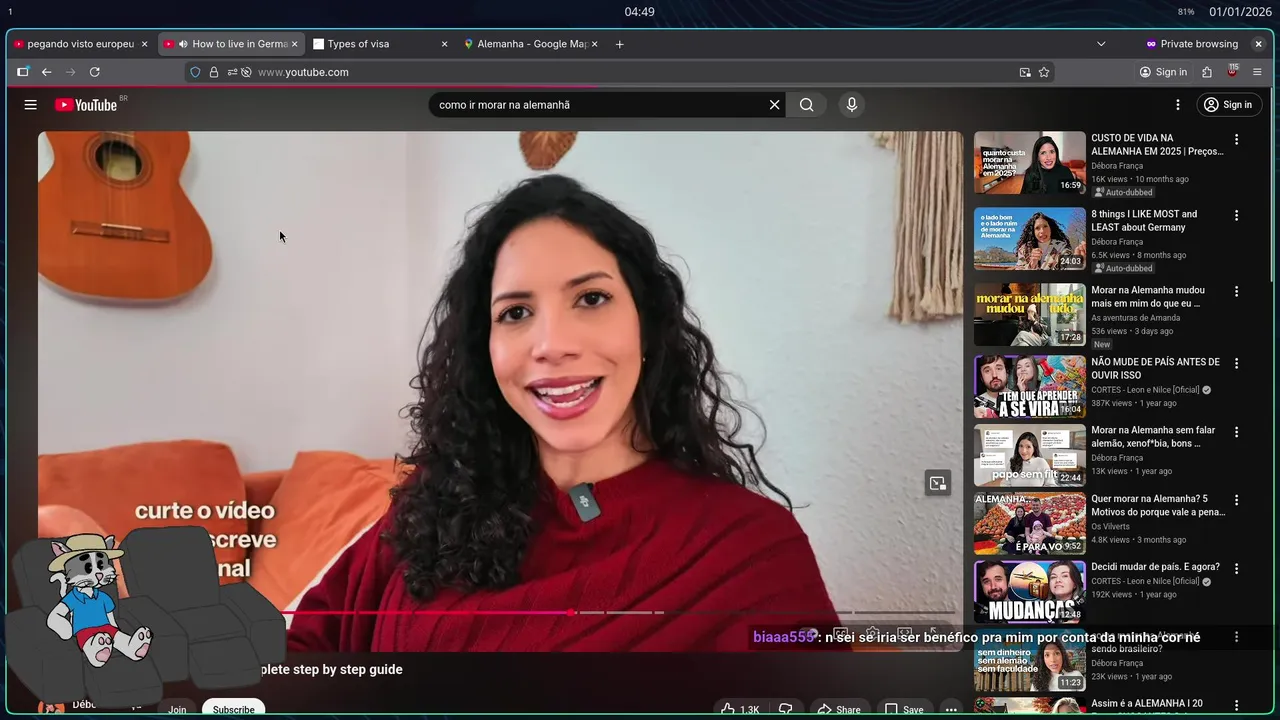Open the 9:52 'É PARA VO' thumbnail

(1030, 523)
